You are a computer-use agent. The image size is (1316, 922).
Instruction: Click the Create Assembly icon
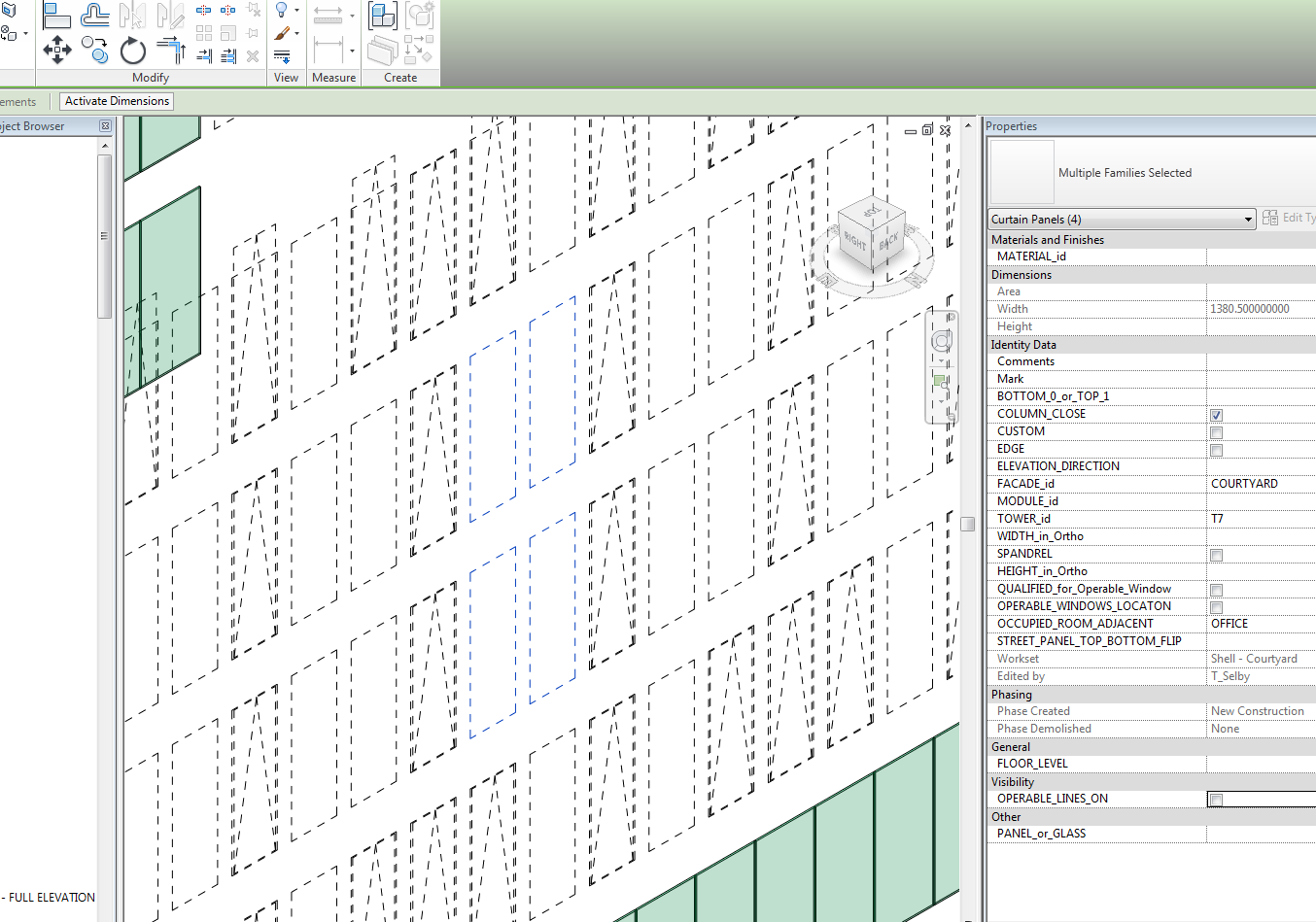[383, 16]
